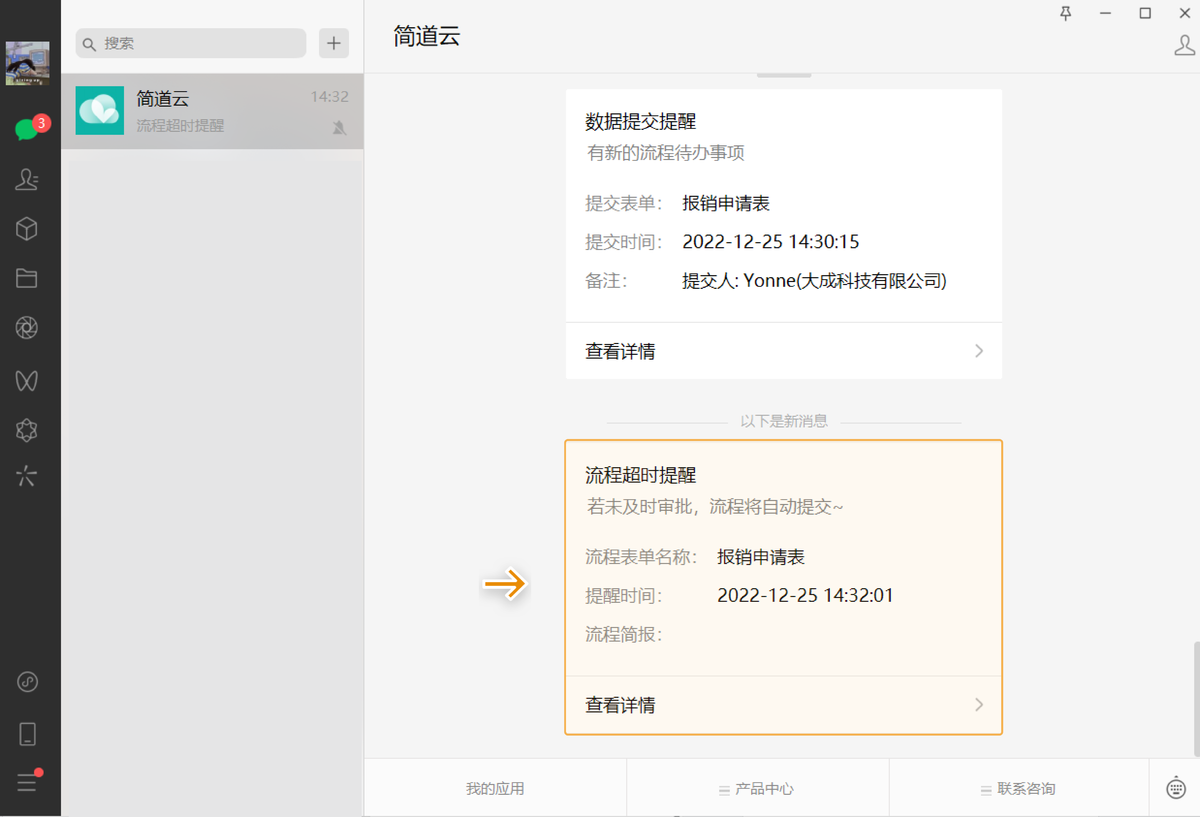This screenshot has height=817, width=1200.
Task: Open the favorites cube icon
Action: [x=27, y=229]
